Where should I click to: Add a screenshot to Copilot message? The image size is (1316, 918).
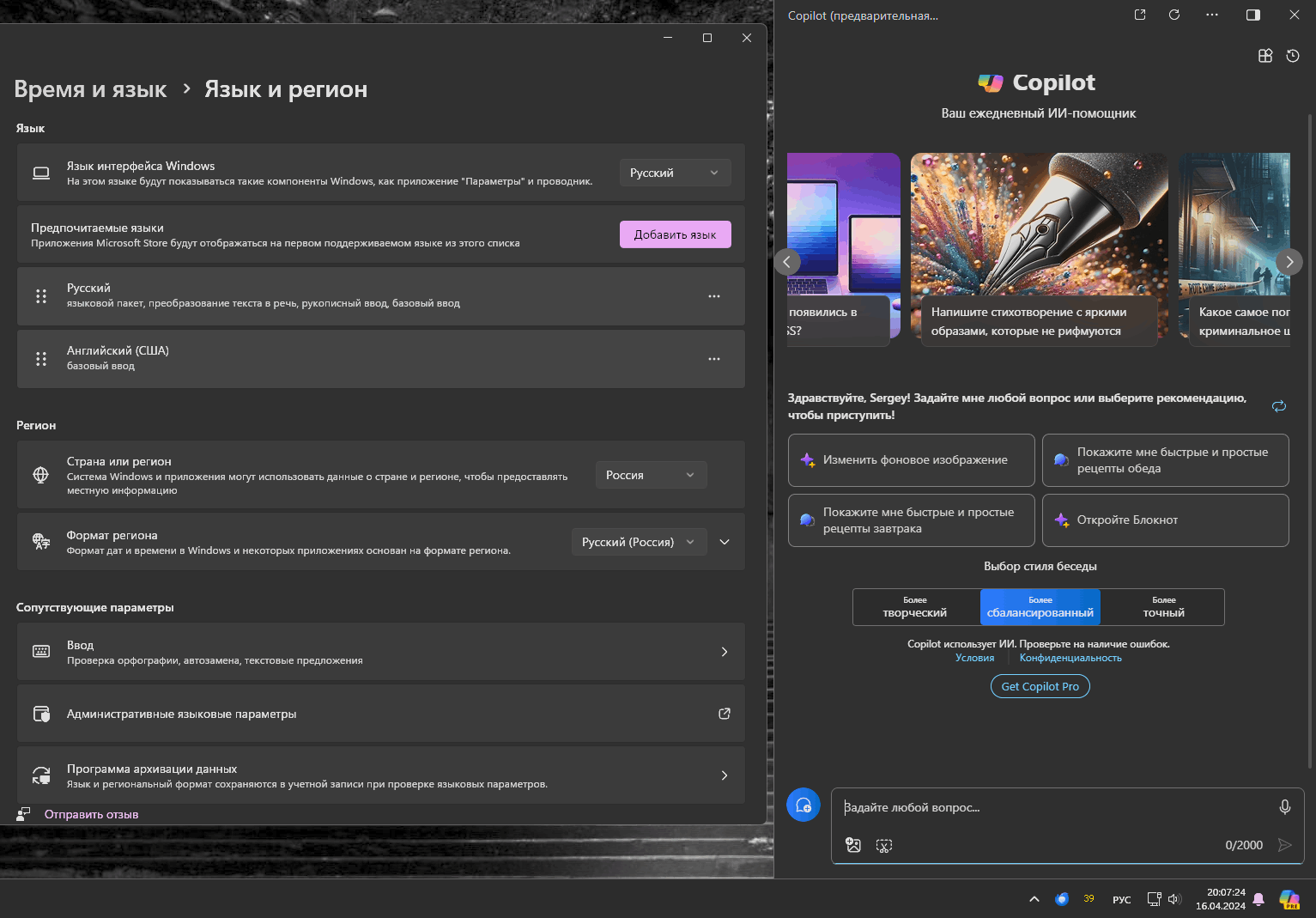click(884, 845)
